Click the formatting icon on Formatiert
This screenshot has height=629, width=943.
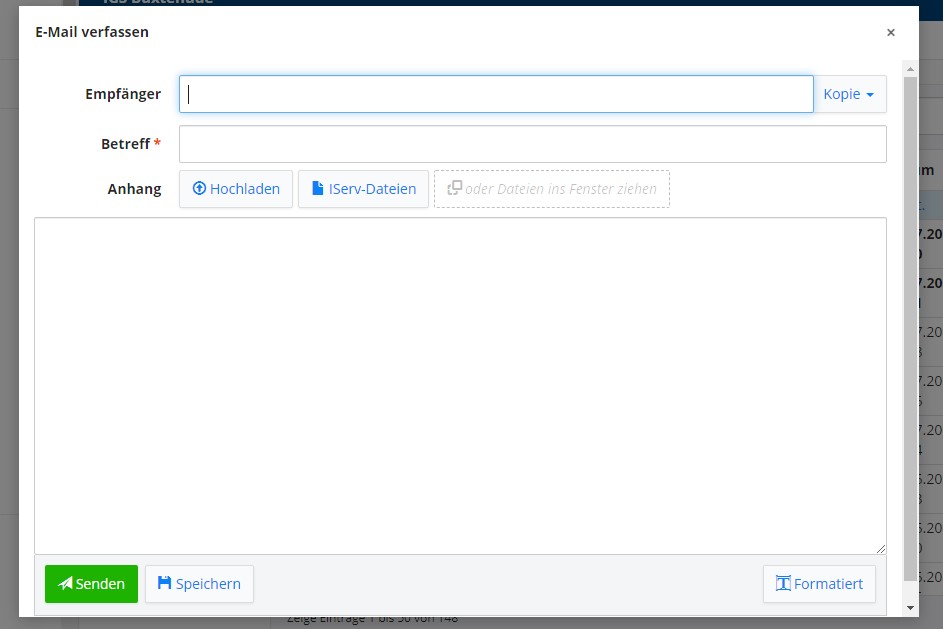point(784,584)
